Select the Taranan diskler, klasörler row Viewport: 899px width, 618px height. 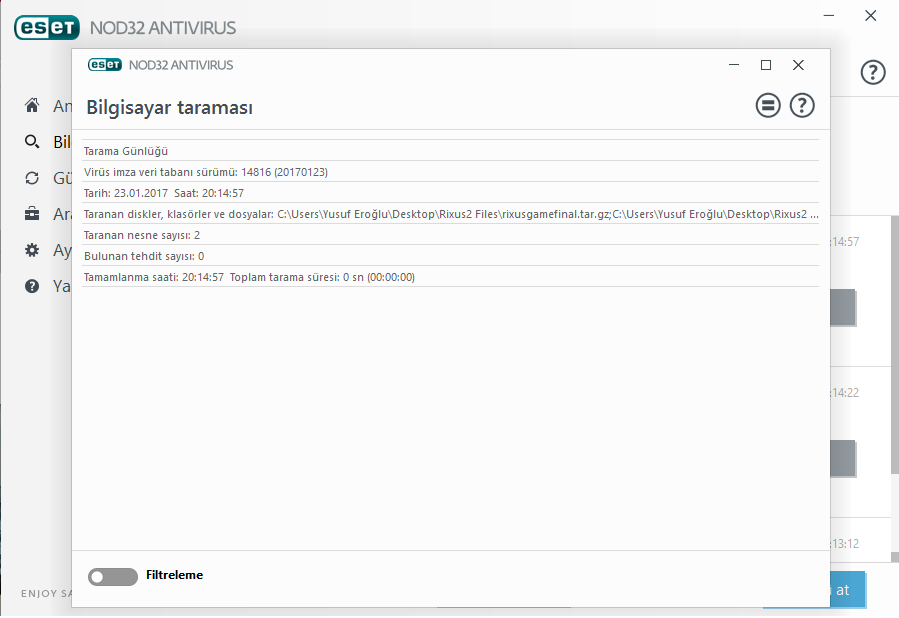(x=450, y=214)
